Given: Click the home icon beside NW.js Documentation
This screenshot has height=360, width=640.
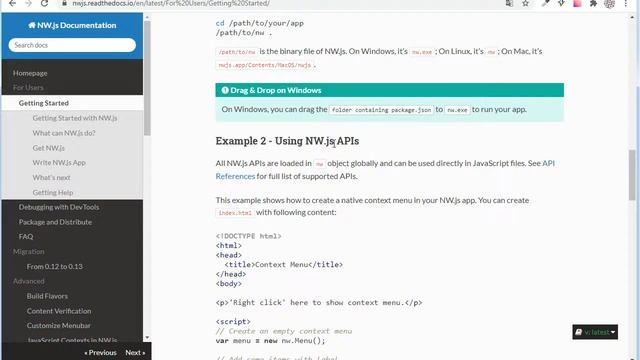Looking at the screenshot, I should (x=32, y=25).
